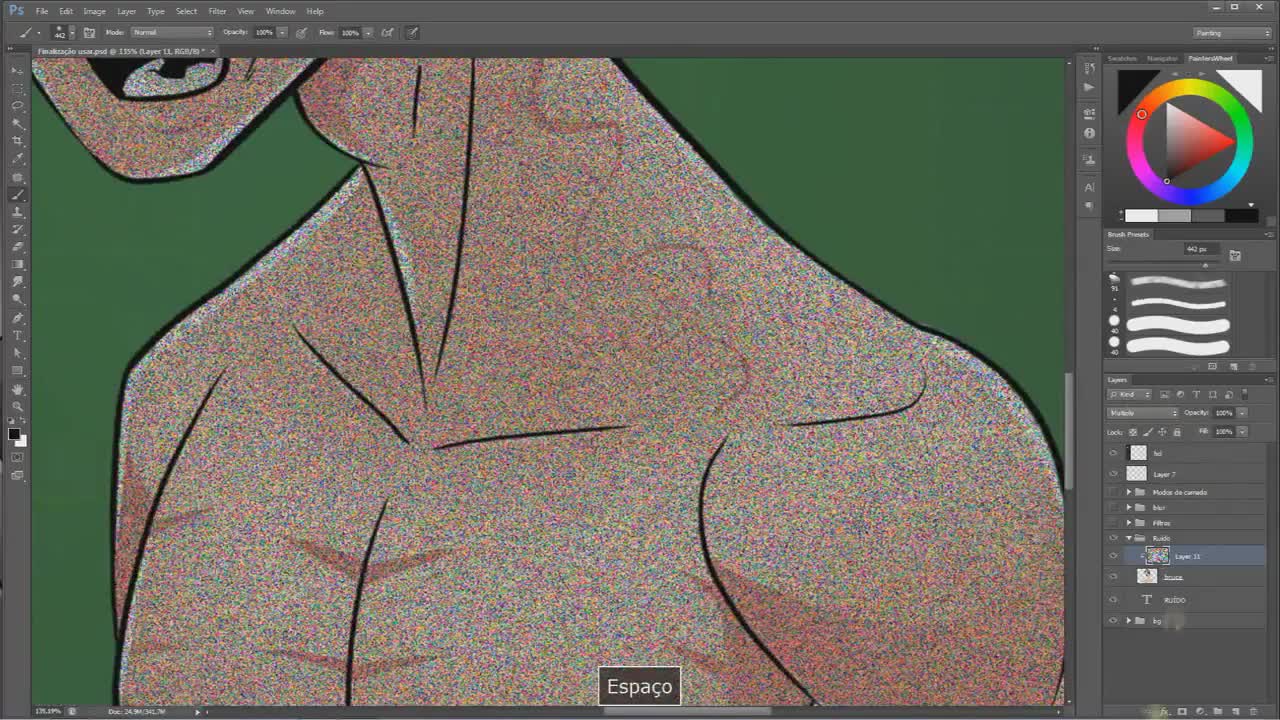The width and height of the screenshot is (1280, 720).
Task: Select the Brush tool in the toolbox
Action: click(x=18, y=195)
